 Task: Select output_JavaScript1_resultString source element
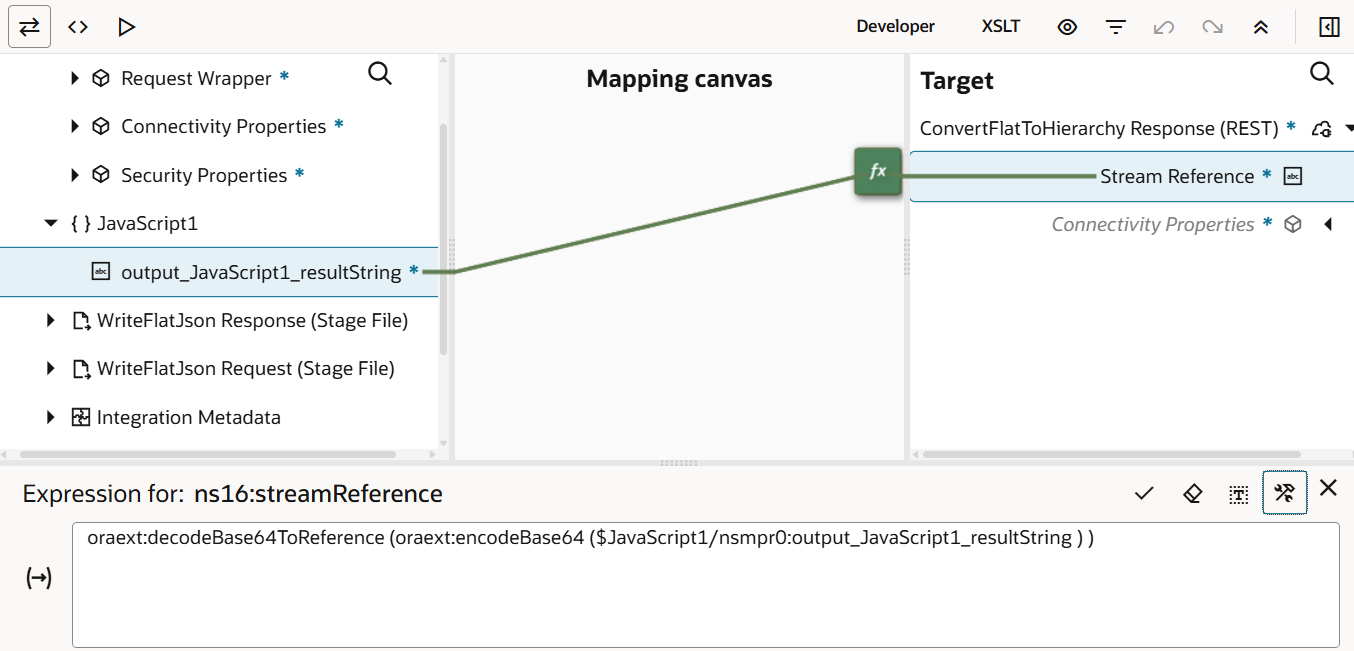[260, 272]
